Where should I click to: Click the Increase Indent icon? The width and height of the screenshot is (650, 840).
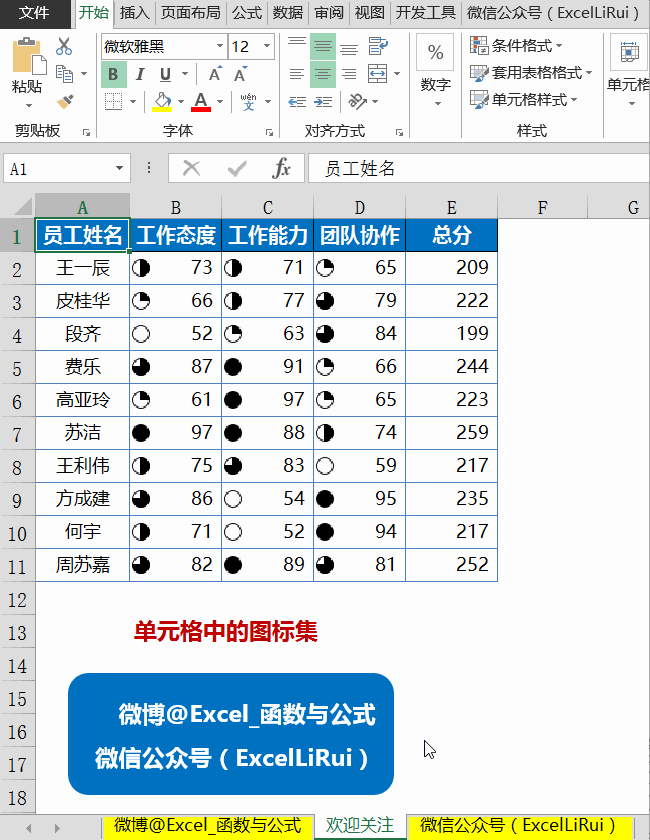pos(323,102)
